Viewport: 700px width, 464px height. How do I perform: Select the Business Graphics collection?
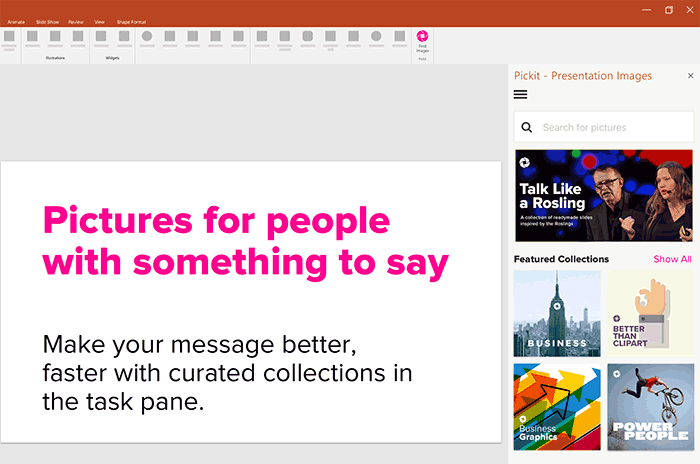(557, 407)
